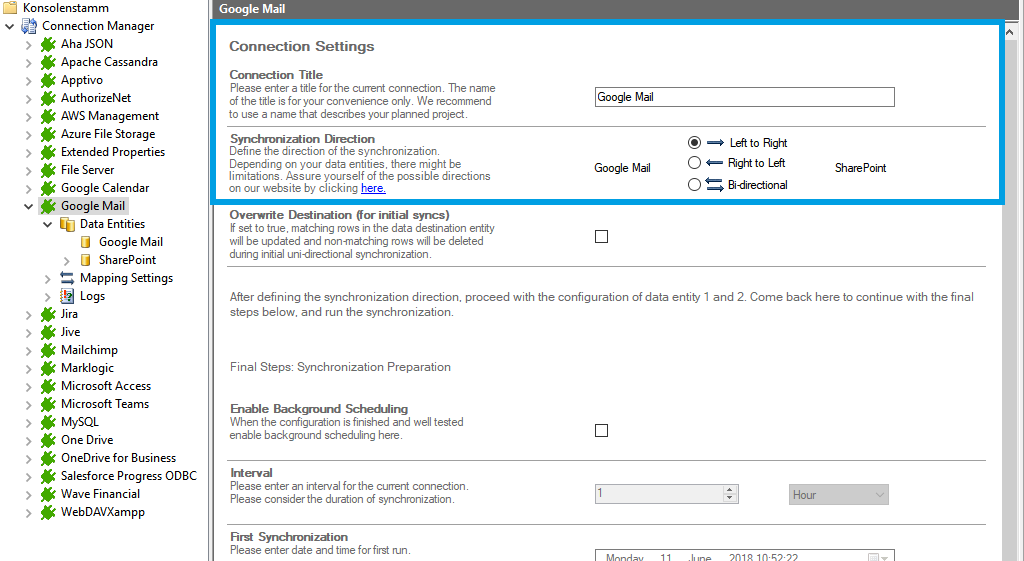
Task: Click the AuthorizeNet connection icon
Action: [x=48, y=98]
